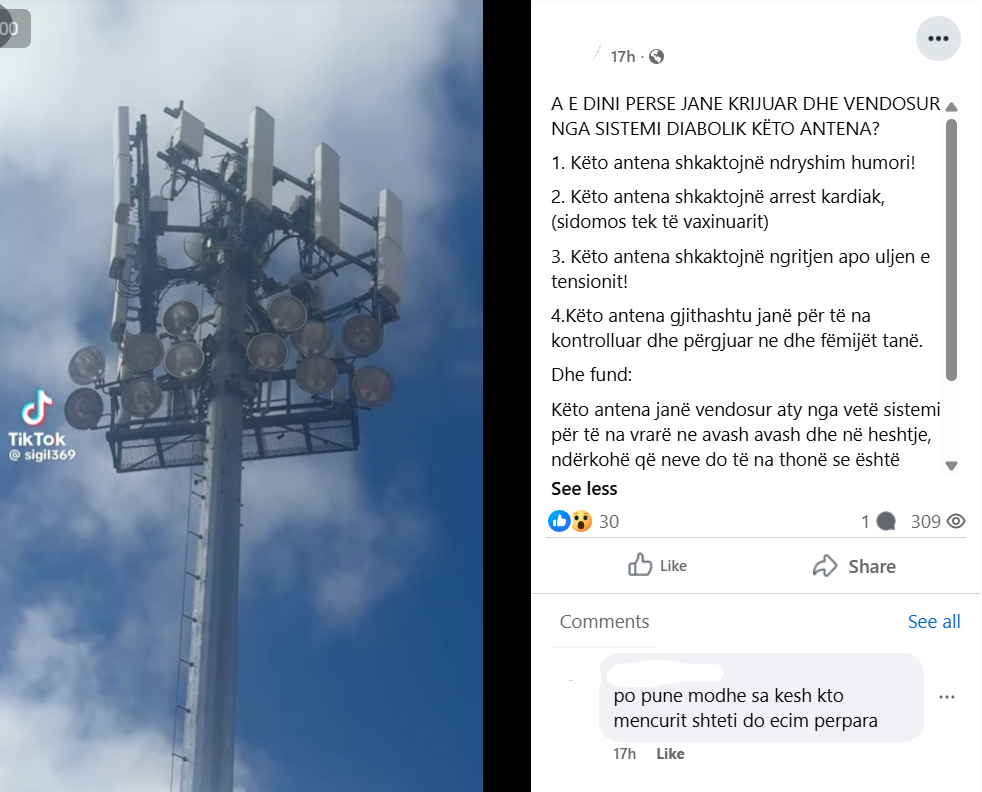This screenshot has width=982, height=792.
Task: Open the comment's three-dots options
Action: click(x=947, y=697)
